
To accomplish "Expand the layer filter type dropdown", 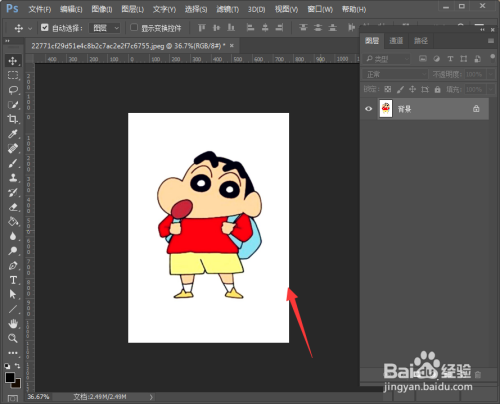I will click(387, 59).
